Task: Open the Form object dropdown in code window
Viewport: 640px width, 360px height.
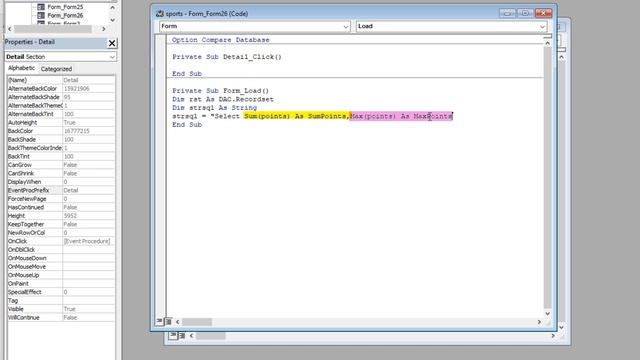Action: point(345,27)
